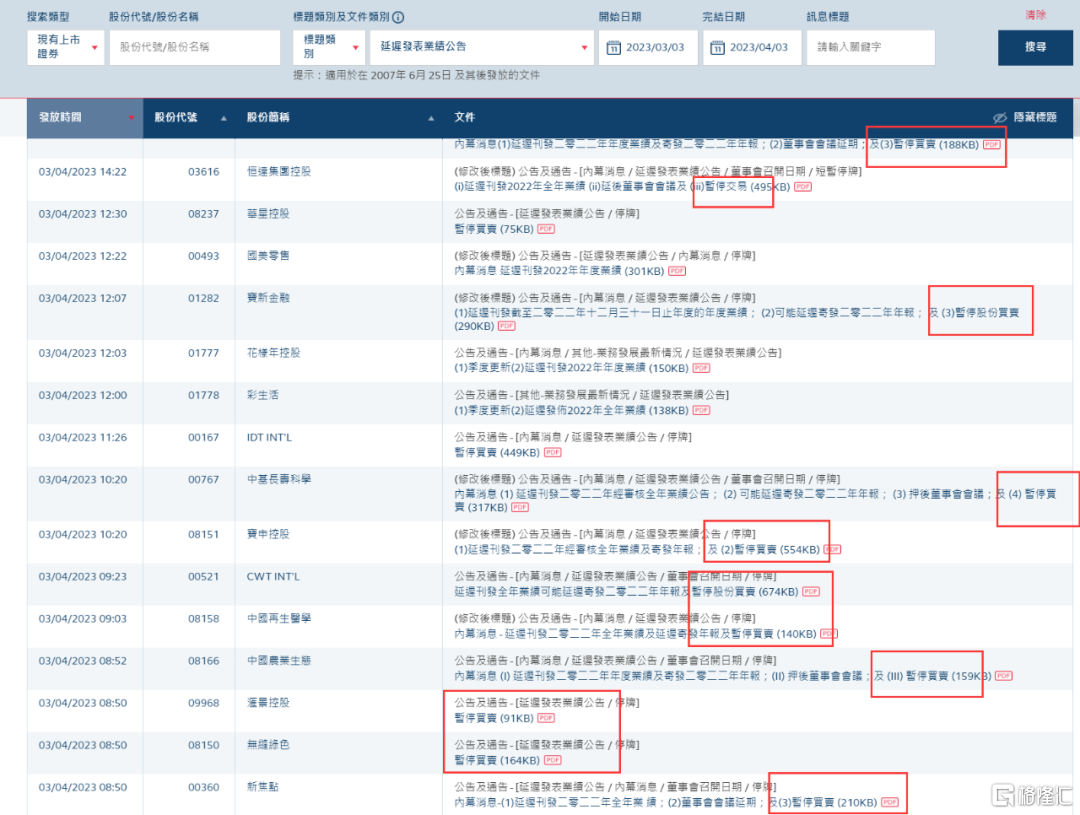
Task: Click stock name 新焦點
Action: point(262,787)
